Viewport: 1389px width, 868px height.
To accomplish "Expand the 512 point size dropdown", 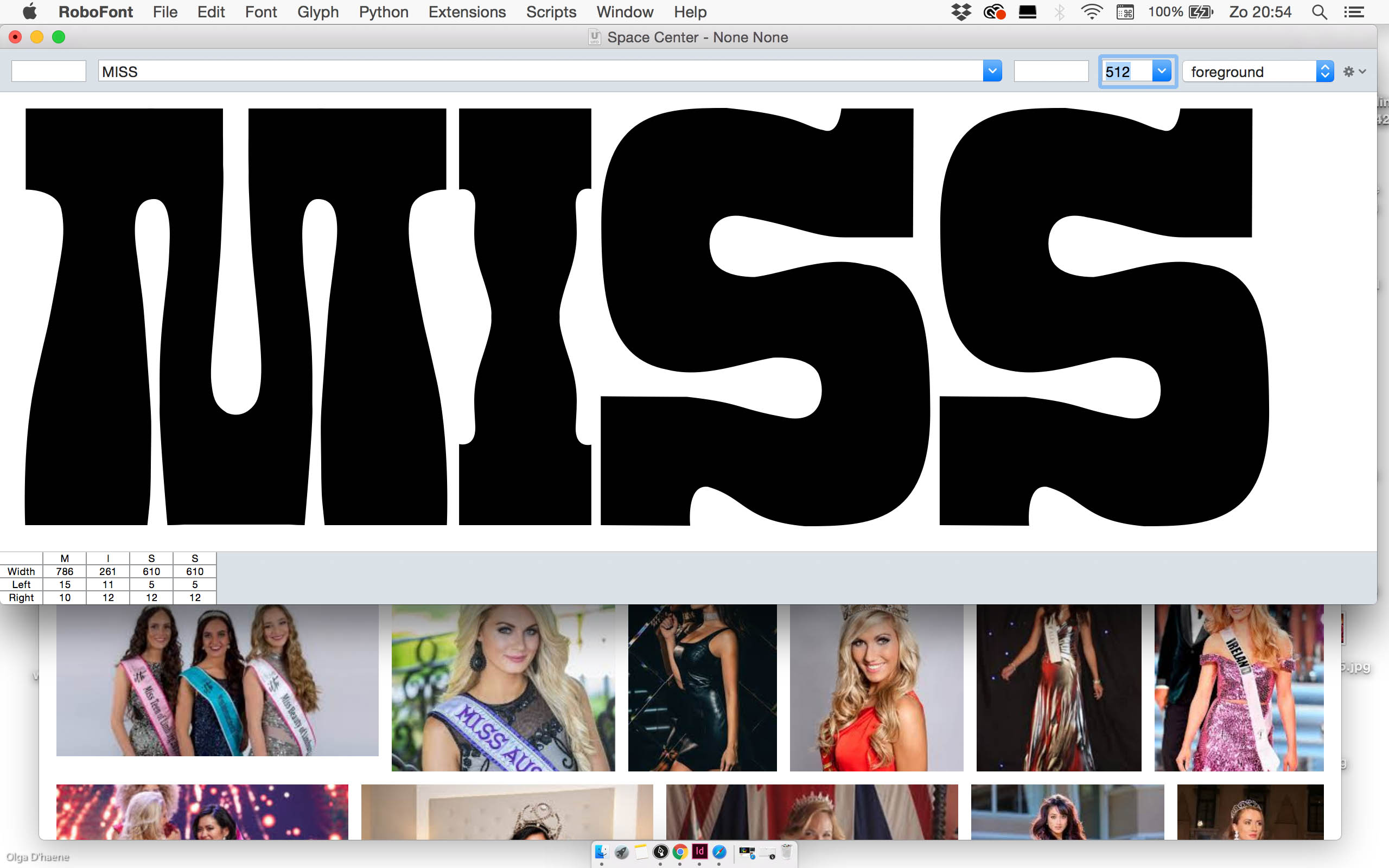I will [1162, 71].
